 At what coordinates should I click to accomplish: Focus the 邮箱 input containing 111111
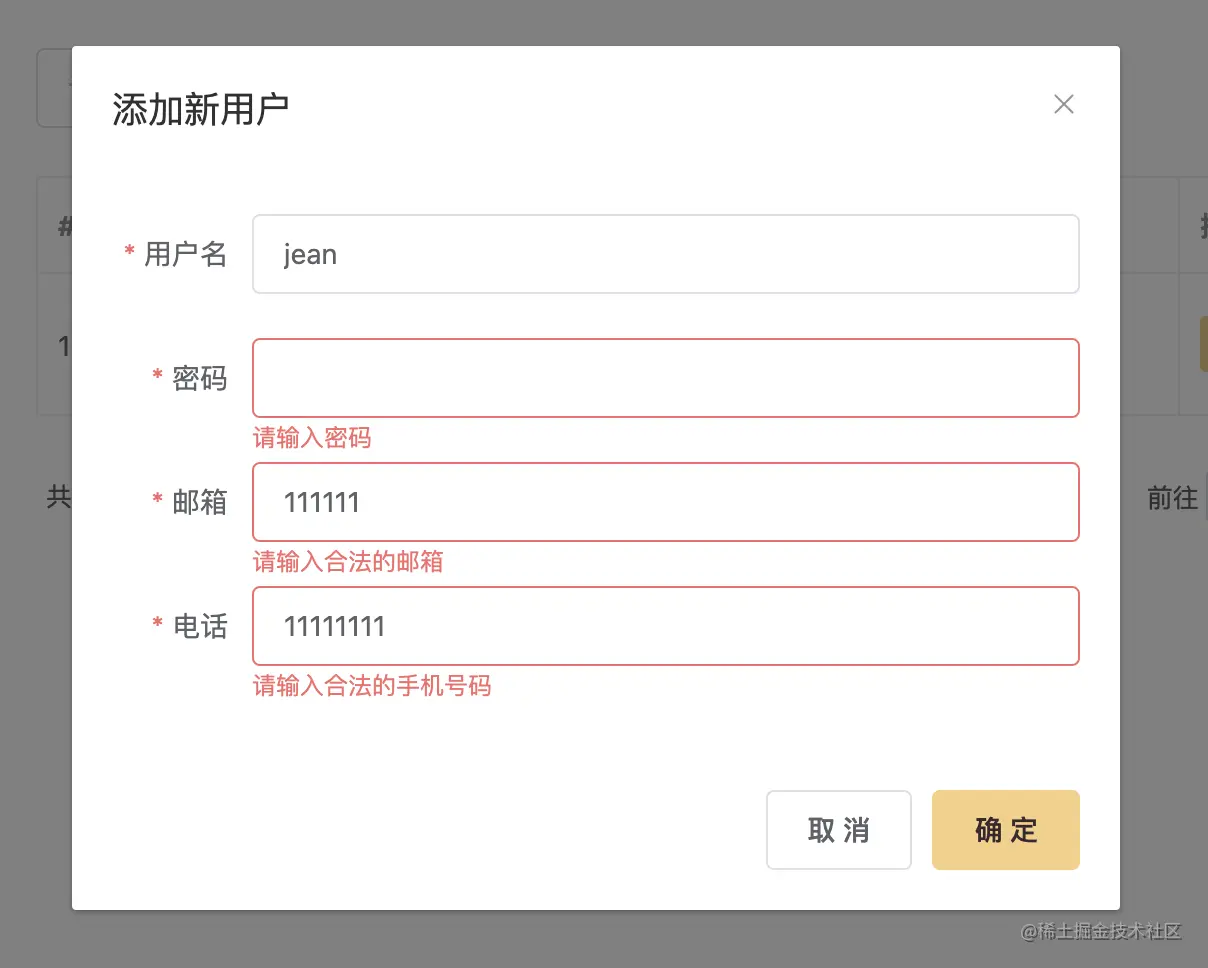click(666, 502)
